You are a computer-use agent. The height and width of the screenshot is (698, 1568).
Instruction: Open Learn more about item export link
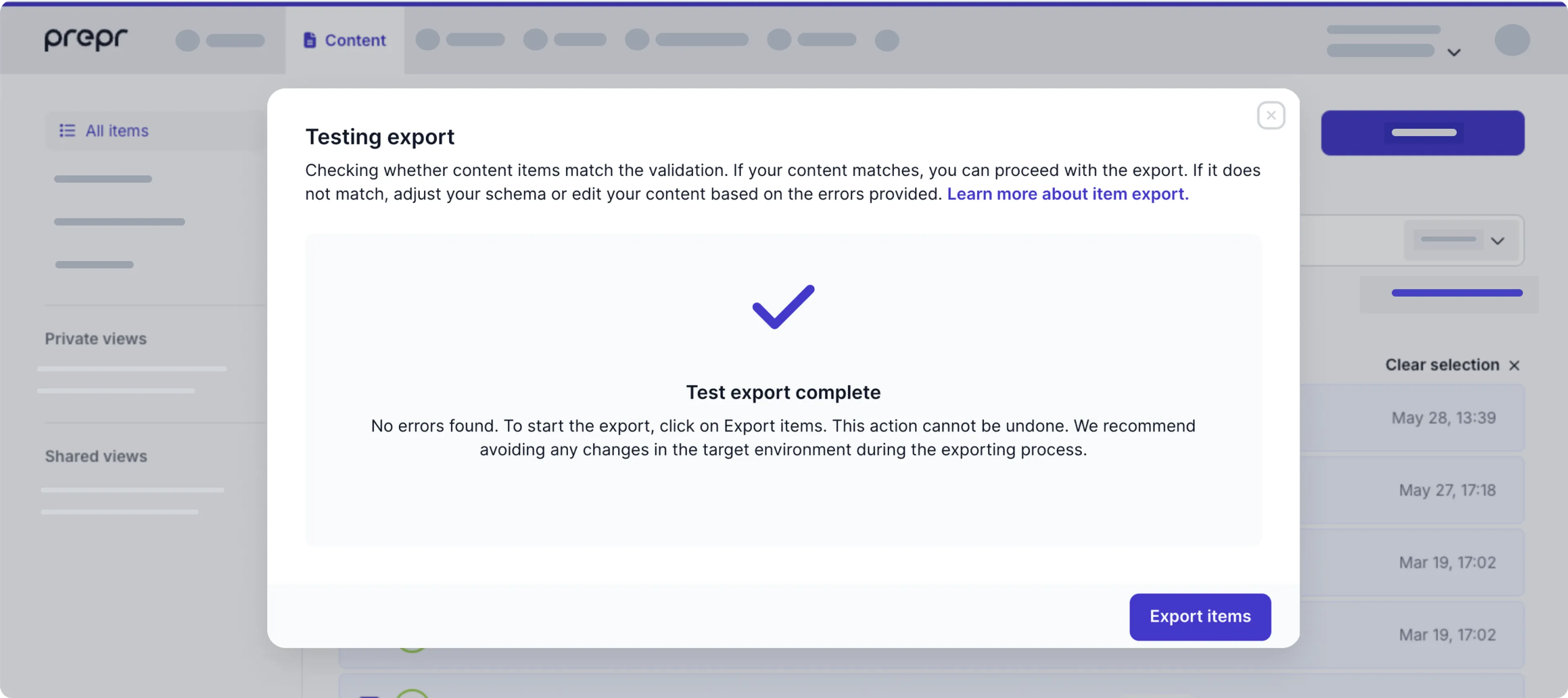click(x=1068, y=193)
